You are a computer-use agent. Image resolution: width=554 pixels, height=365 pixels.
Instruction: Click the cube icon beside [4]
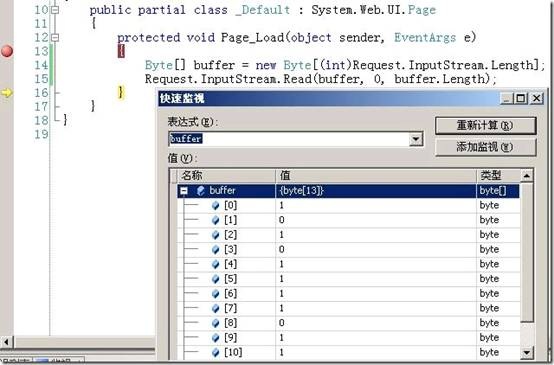pyautogui.click(x=216, y=264)
